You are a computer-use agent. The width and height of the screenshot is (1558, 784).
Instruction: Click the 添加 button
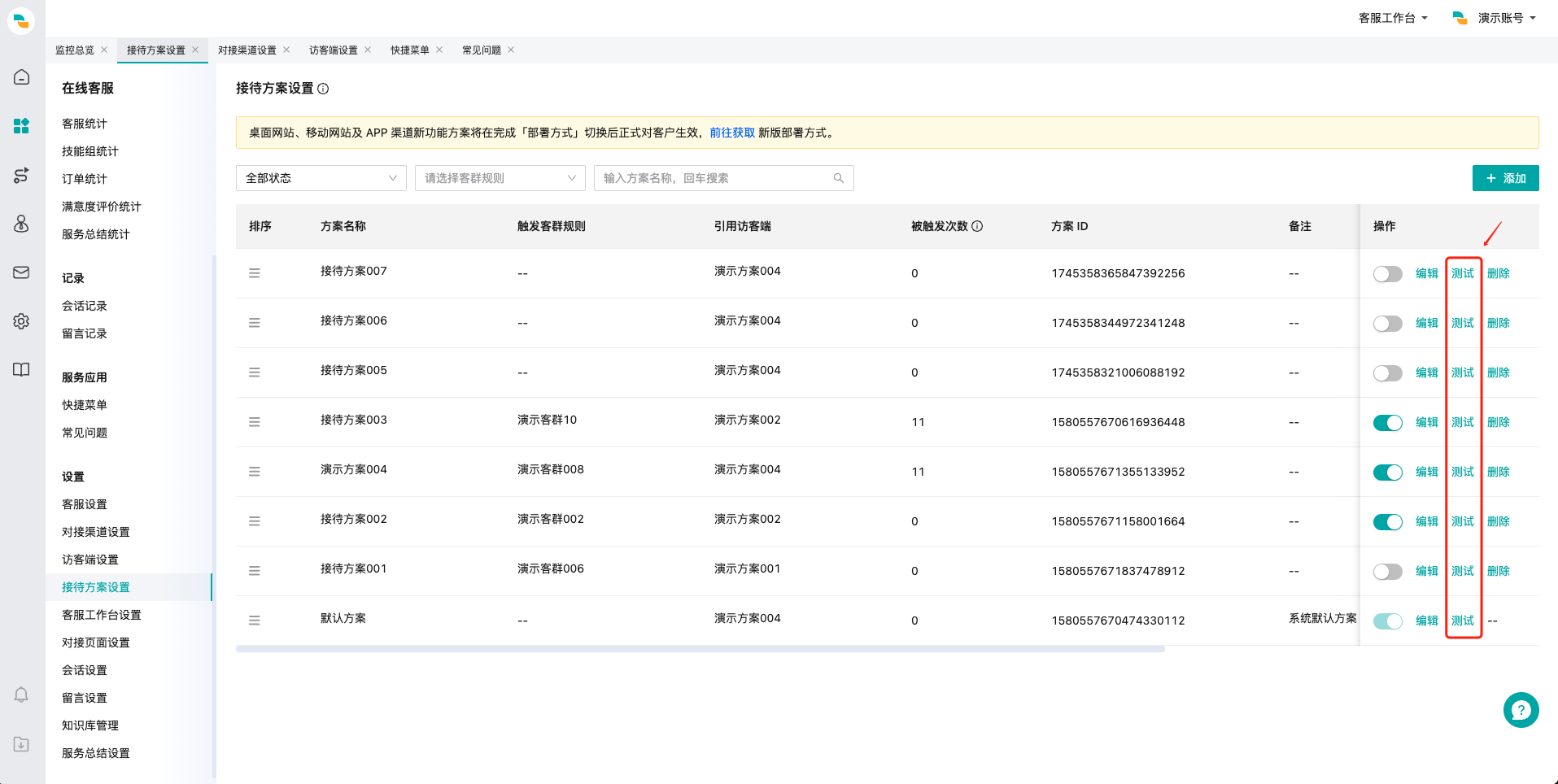(1505, 178)
